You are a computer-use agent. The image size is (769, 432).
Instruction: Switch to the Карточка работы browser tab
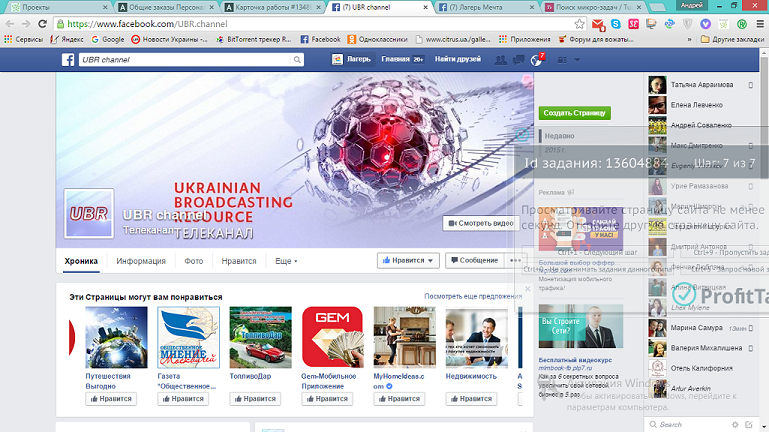pyautogui.click(x=273, y=7)
